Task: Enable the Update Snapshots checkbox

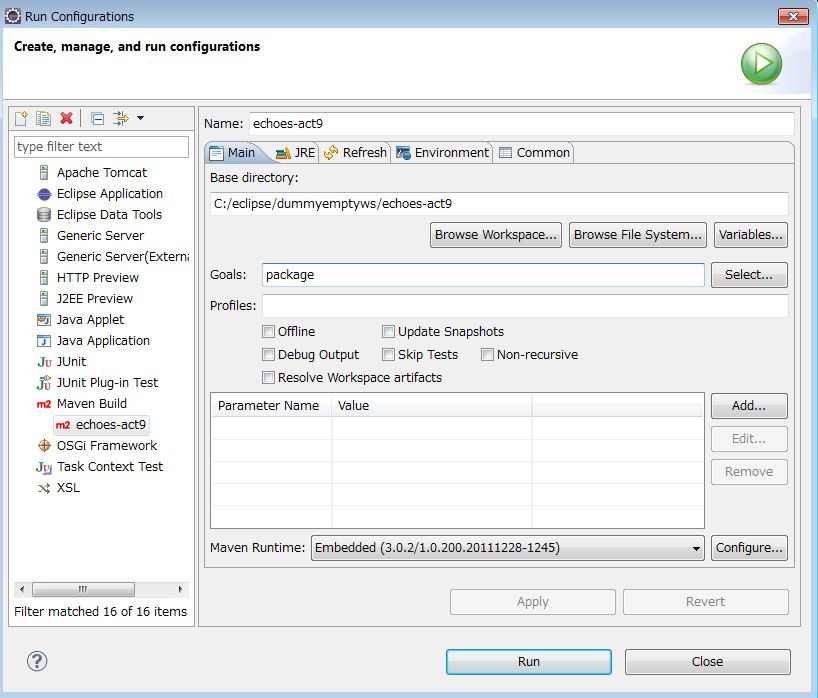Action: click(388, 332)
